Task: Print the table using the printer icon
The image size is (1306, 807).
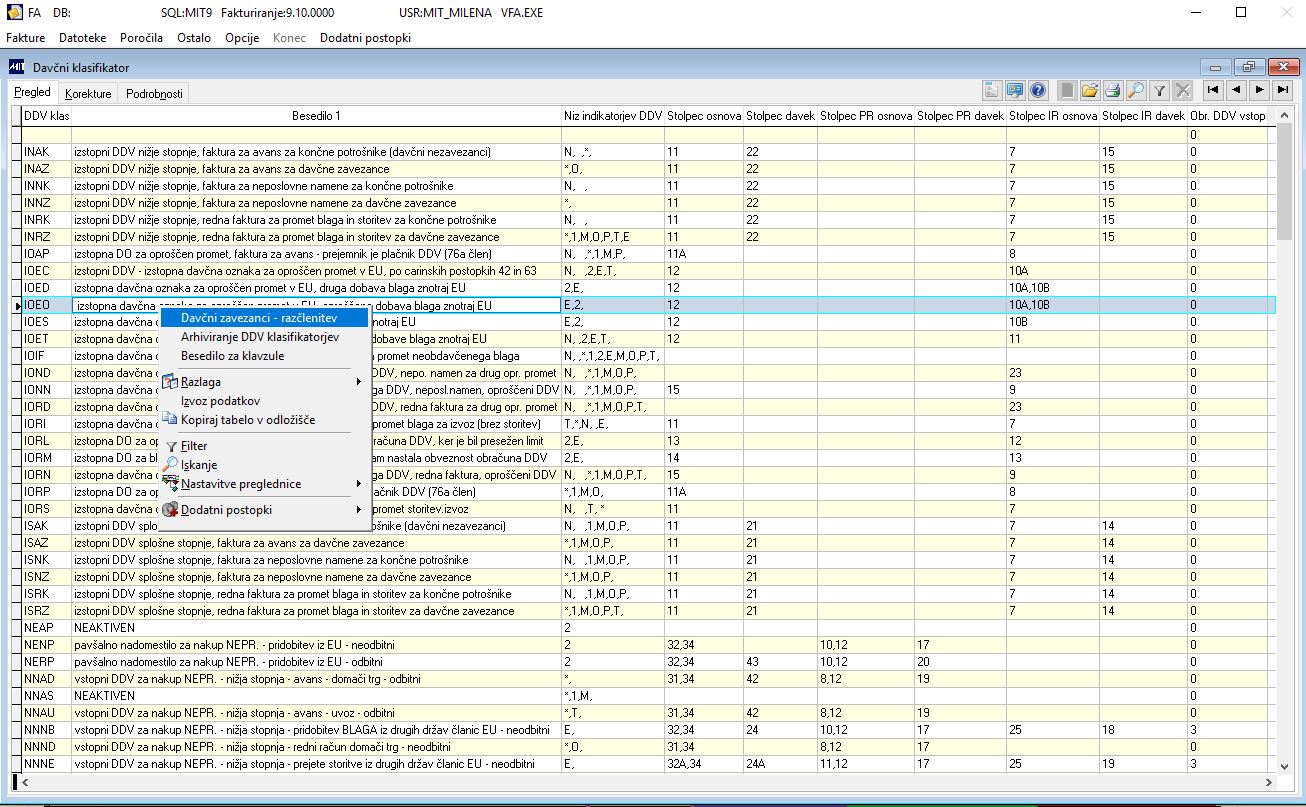Action: pyautogui.click(x=1112, y=91)
